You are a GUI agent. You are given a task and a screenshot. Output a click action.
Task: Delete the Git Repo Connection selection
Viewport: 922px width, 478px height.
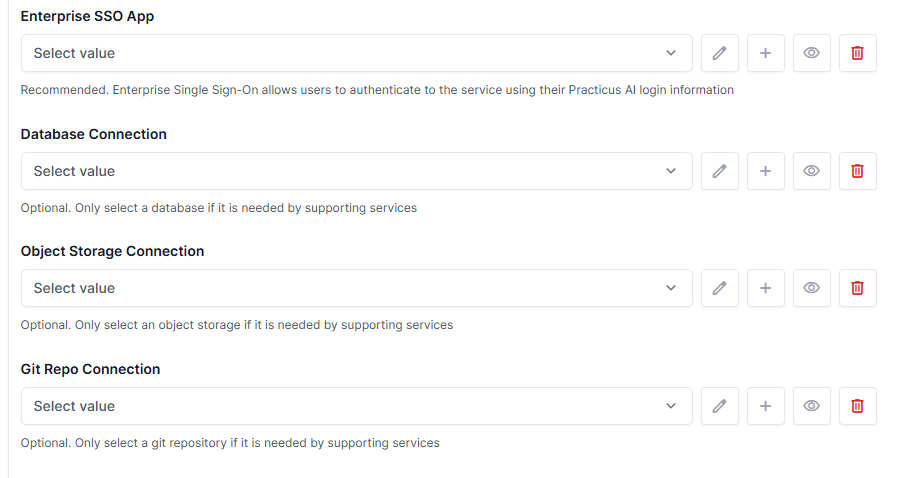point(857,406)
